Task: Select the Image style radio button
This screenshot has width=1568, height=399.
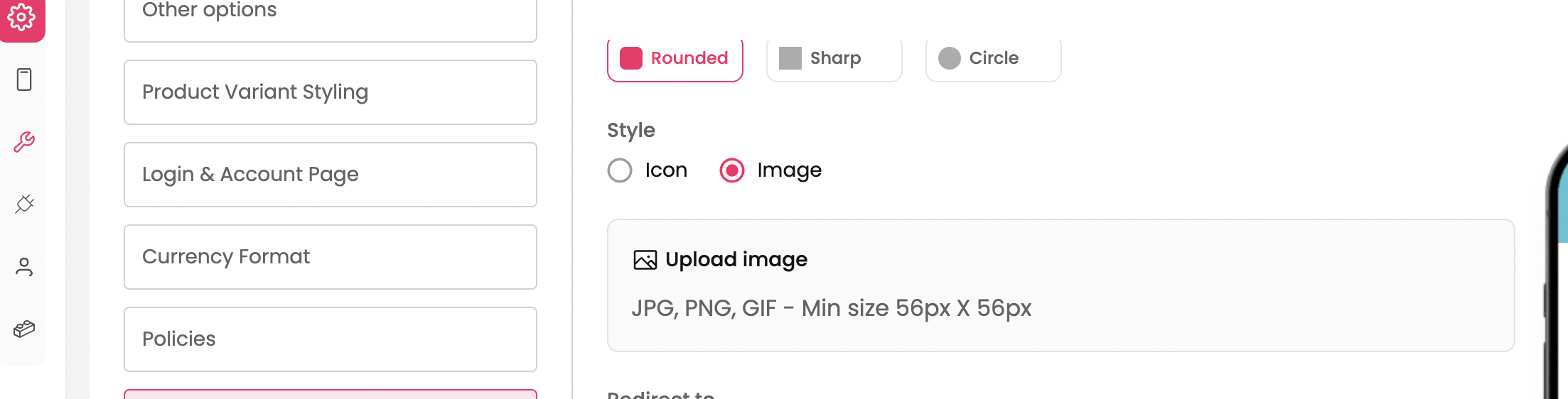Action: [732, 170]
